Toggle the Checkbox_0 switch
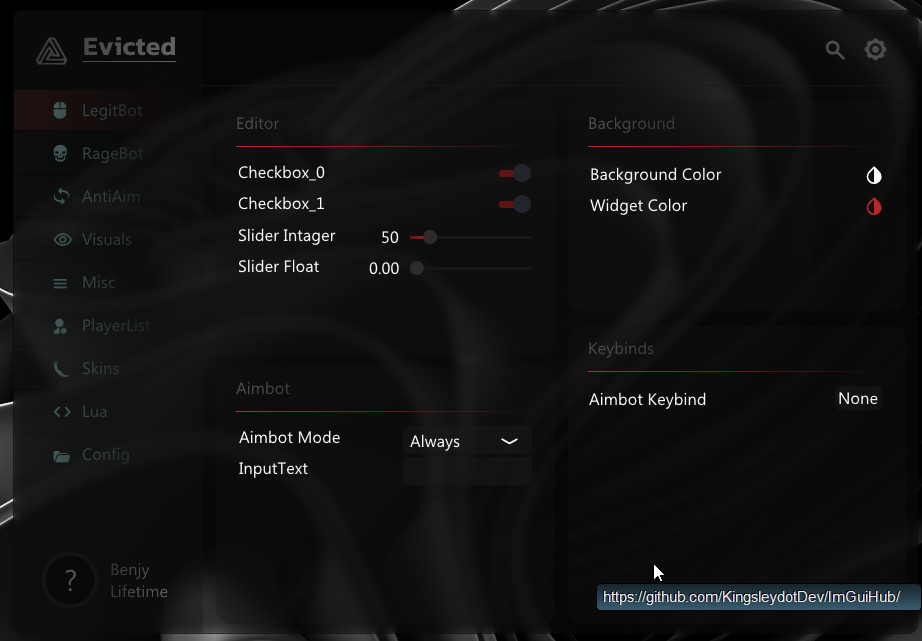The height and width of the screenshot is (641, 922). pos(515,173)
